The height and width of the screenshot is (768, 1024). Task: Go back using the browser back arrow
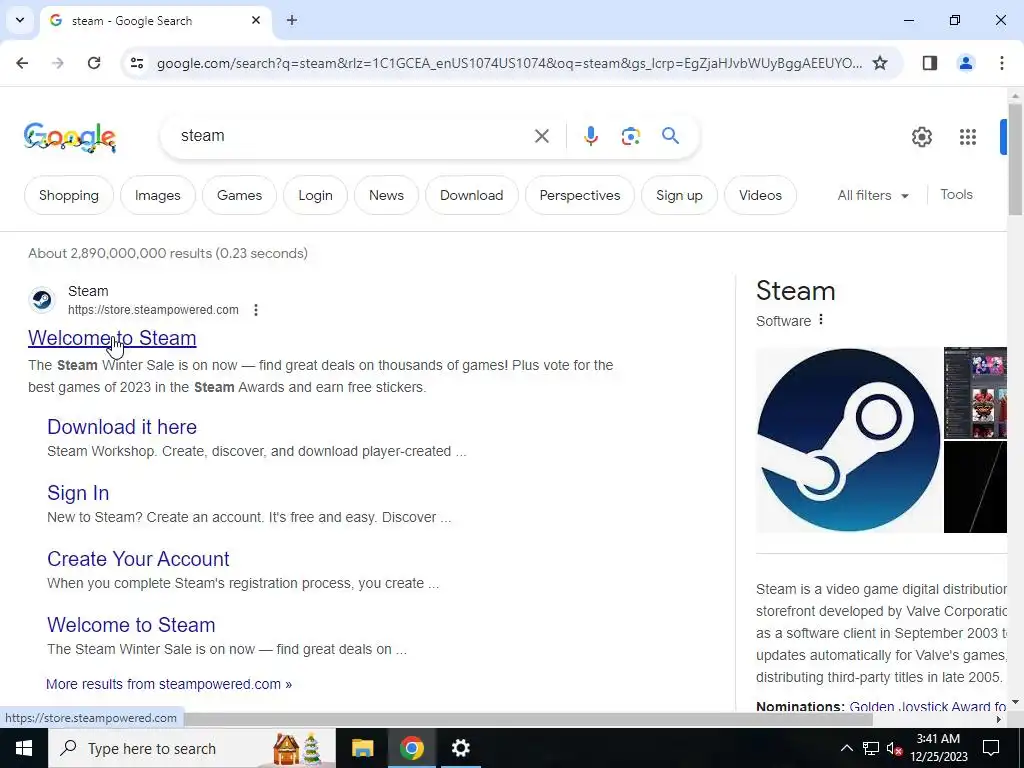click(x=22, y=63)
